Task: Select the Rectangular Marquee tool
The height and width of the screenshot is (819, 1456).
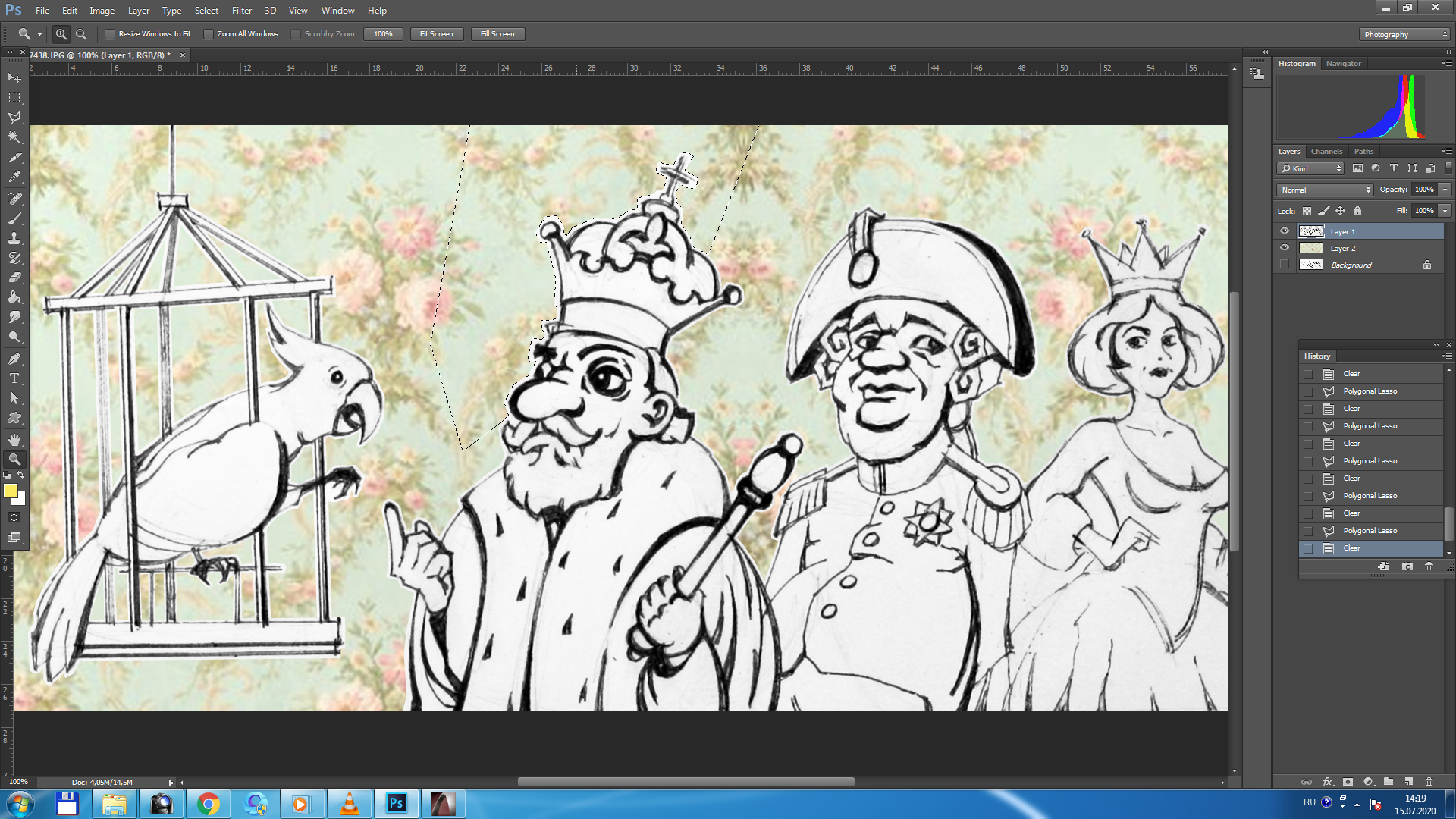Action: pos(14,98)
